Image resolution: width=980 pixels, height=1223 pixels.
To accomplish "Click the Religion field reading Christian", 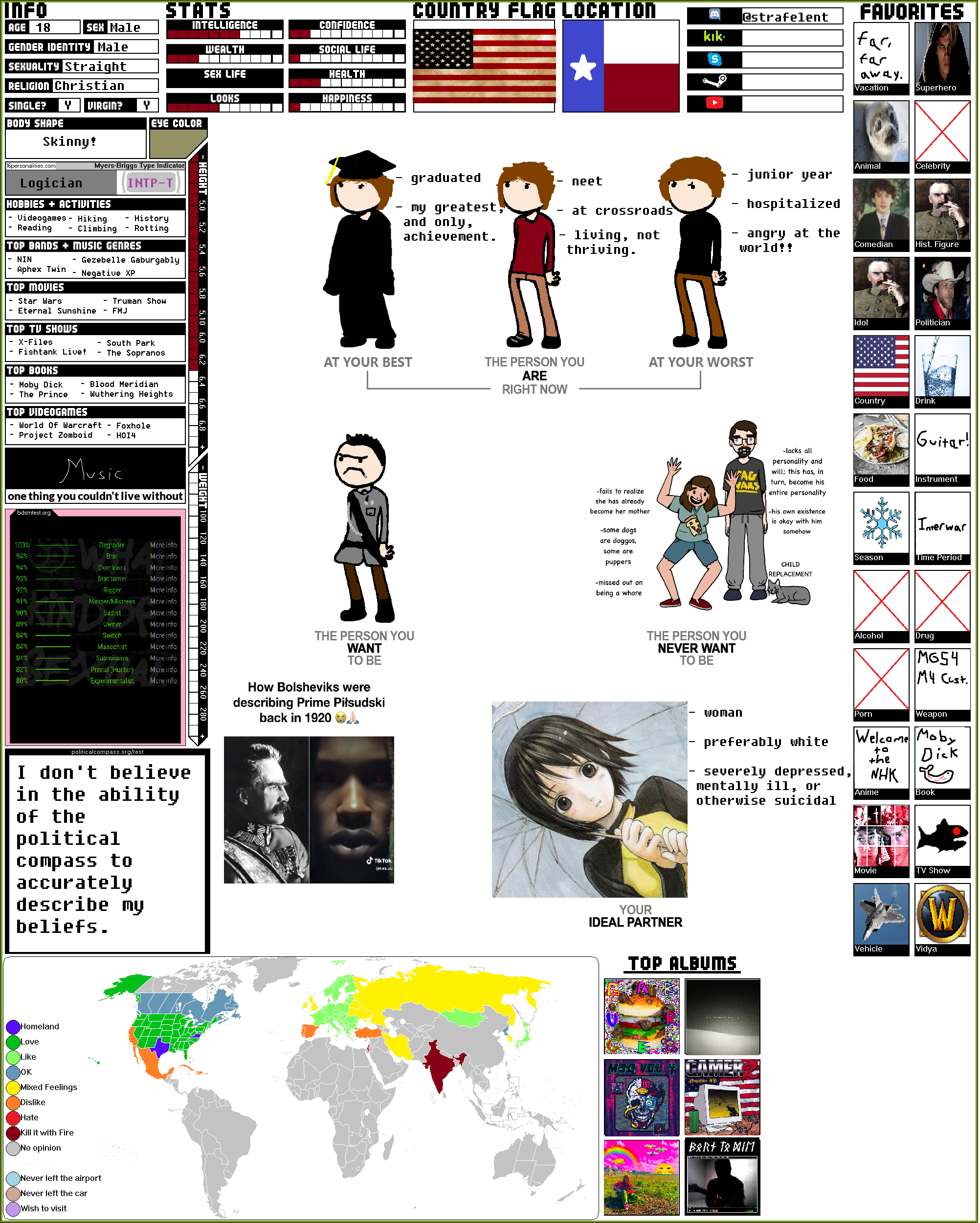I will pos(105,86).
